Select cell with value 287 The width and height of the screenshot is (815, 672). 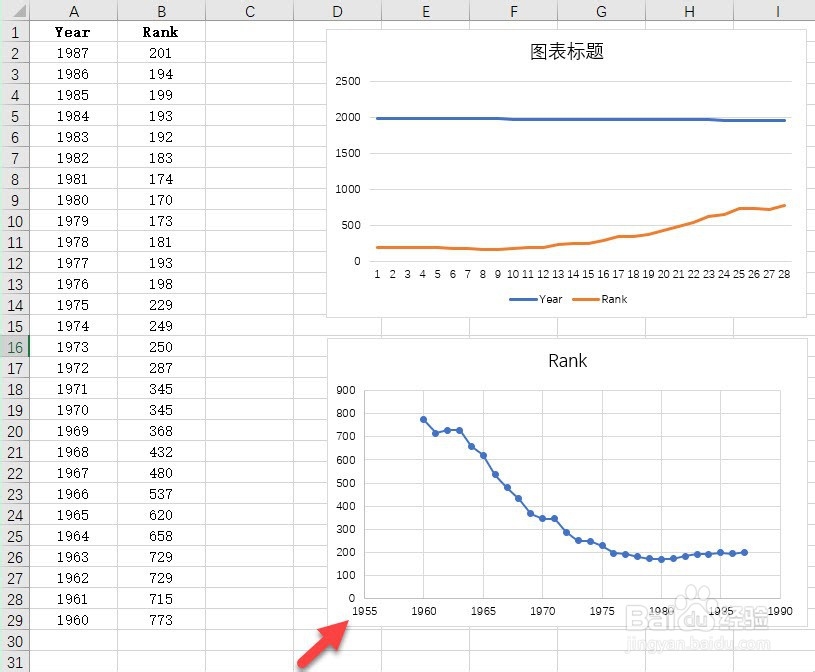click(161, 368)
